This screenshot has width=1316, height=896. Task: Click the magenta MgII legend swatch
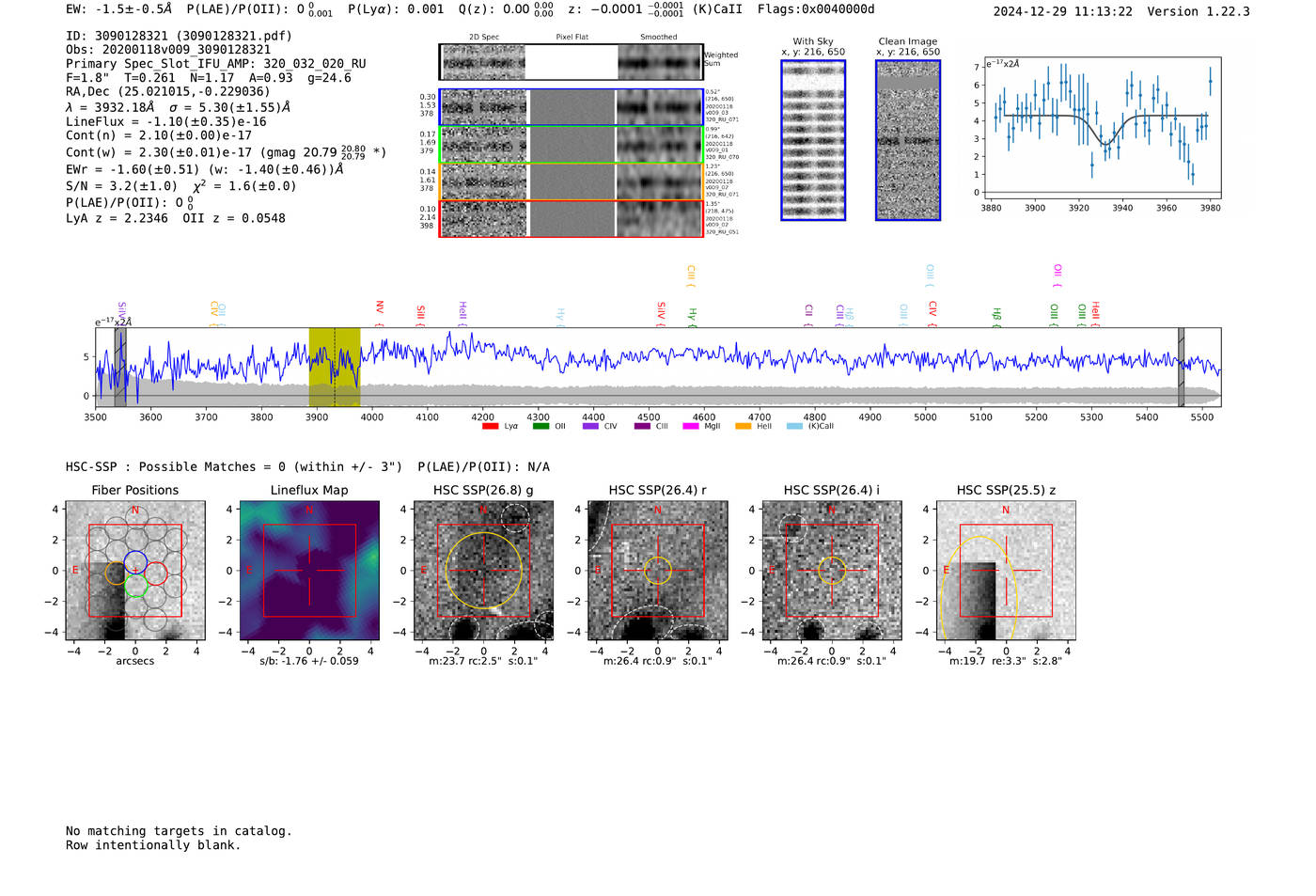tap(691, 426)
